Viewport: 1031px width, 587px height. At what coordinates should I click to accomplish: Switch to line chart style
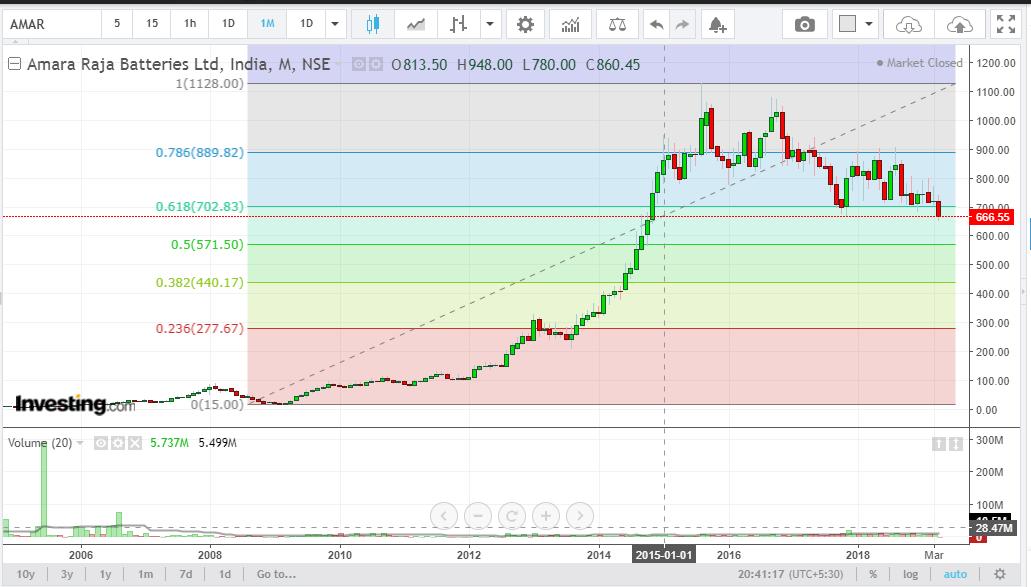click(416, 24)
